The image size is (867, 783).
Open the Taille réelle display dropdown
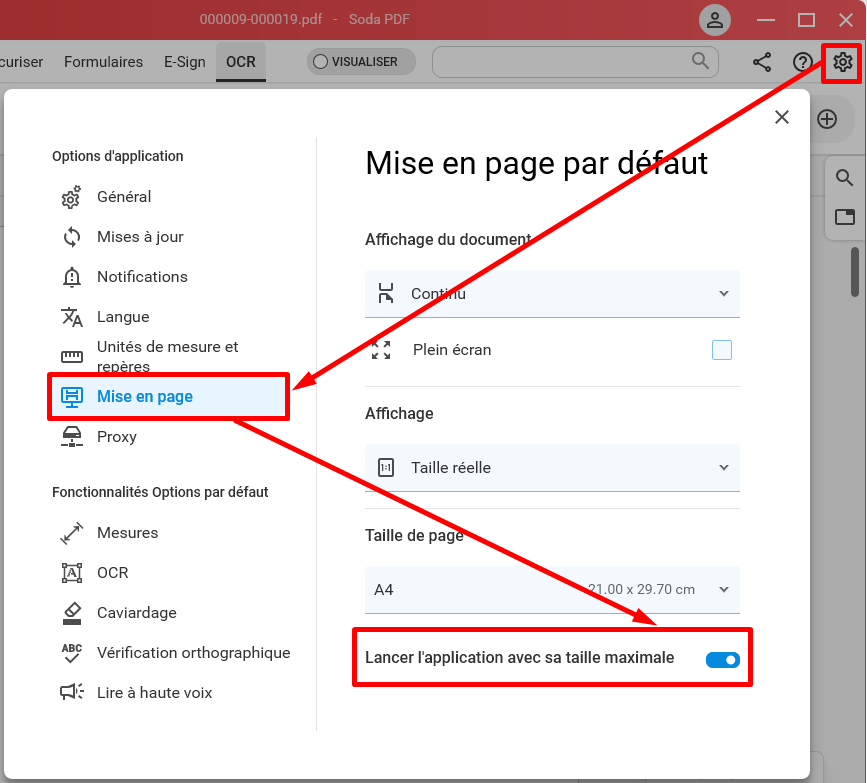coord(552,468)
